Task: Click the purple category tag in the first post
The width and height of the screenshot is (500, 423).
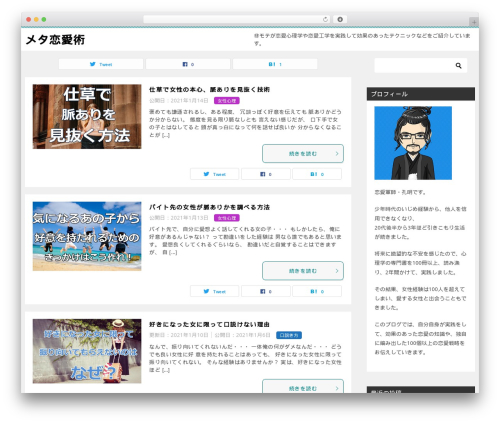Action: 227,101
